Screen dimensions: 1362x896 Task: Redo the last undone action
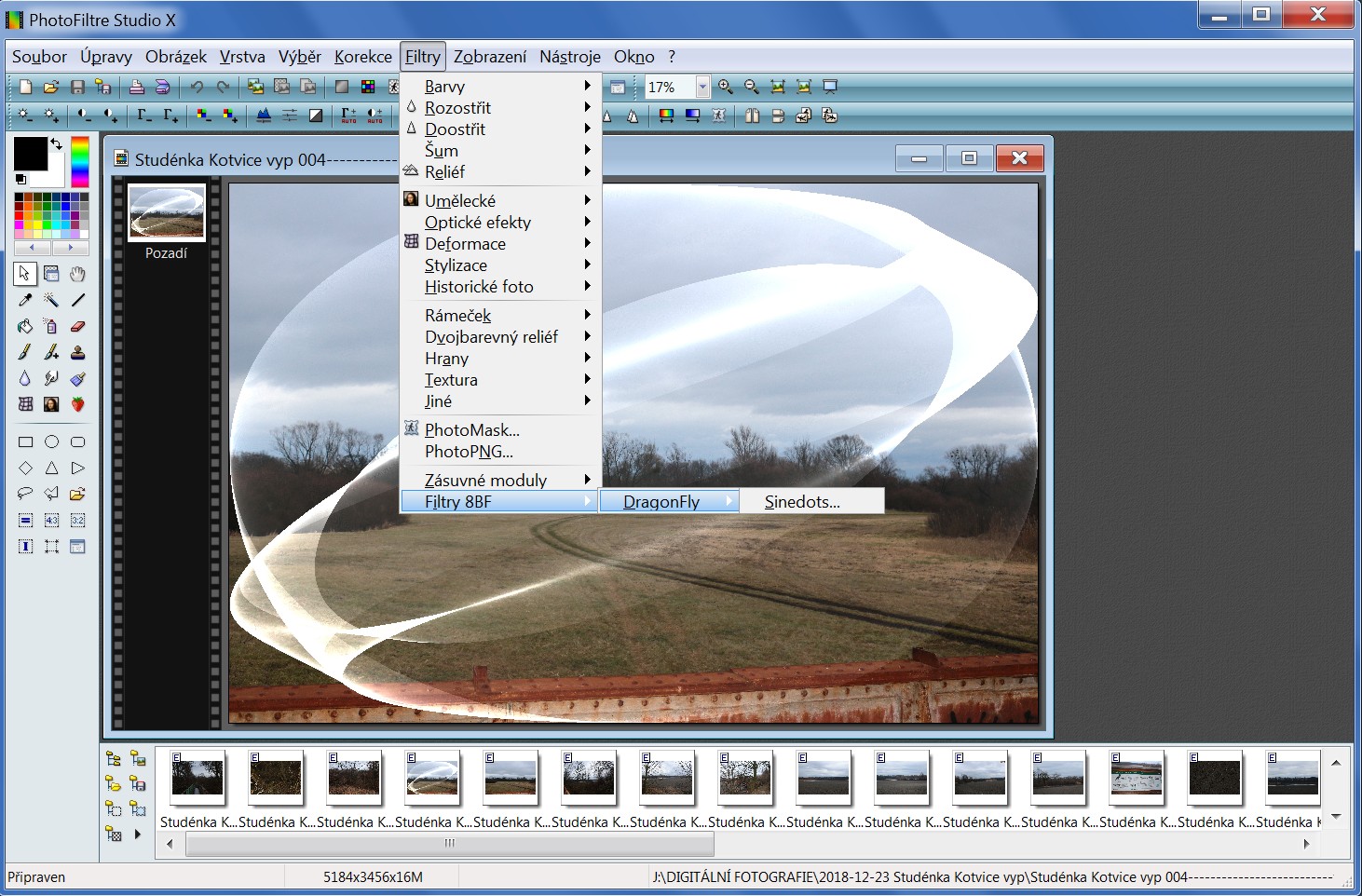(x=223, y=87)
